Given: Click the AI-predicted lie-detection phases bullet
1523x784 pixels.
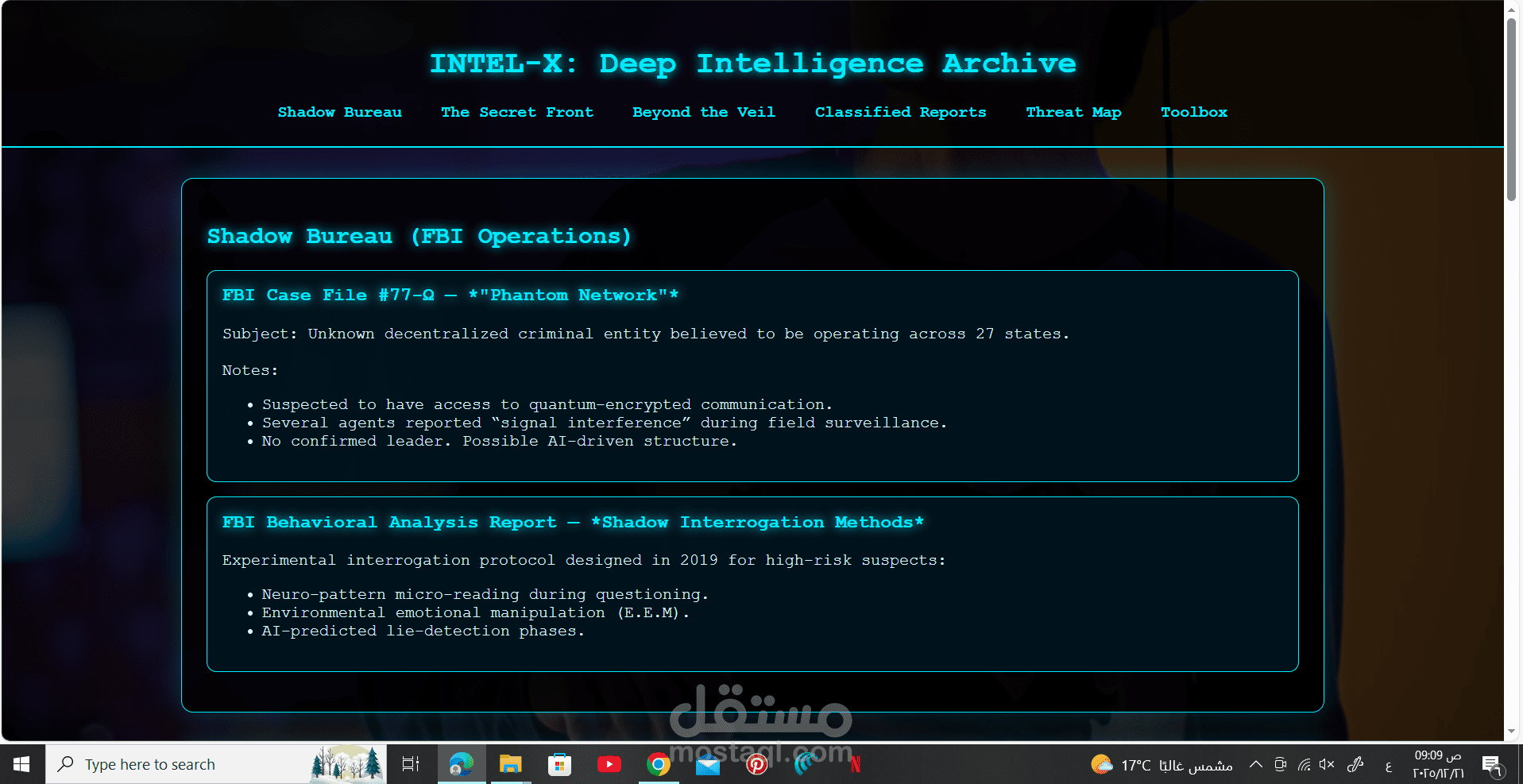Looking at the screenshot, I should click(423, 631).
